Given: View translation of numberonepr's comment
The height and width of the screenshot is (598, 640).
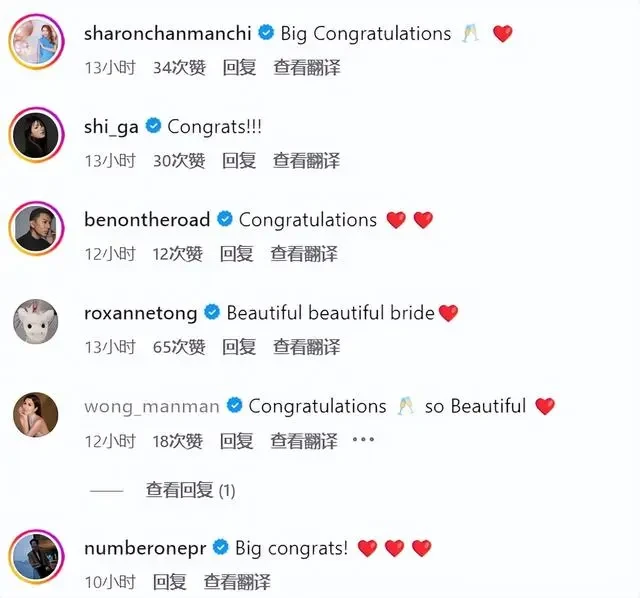Looking at the screenshot, I should pyautogui.click(x=237, y=582).
